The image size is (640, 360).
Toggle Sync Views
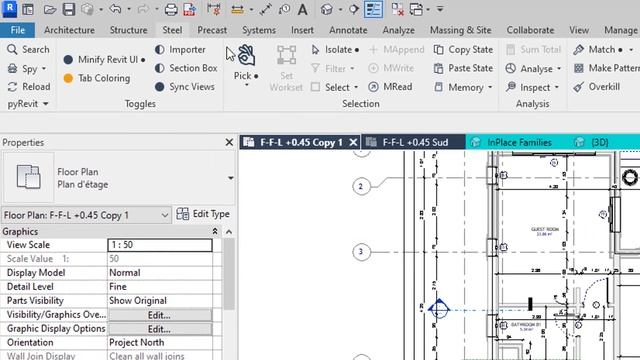185,87
